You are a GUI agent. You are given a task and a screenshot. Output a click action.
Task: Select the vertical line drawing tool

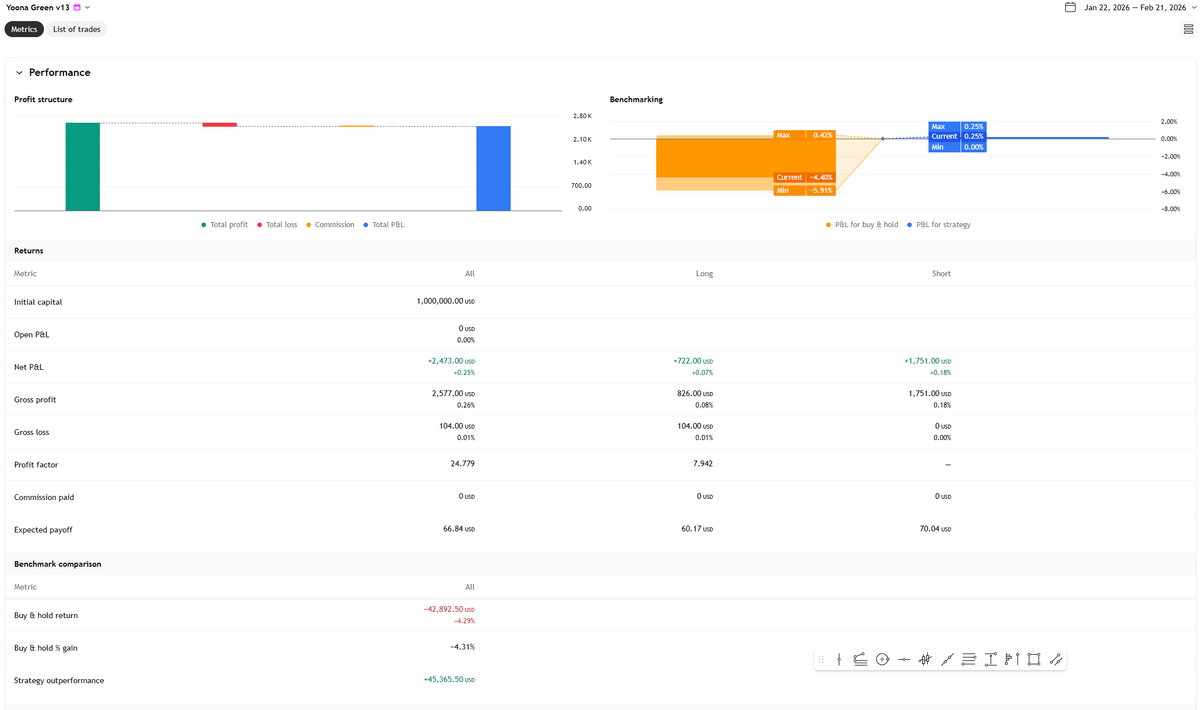[839, 659]
